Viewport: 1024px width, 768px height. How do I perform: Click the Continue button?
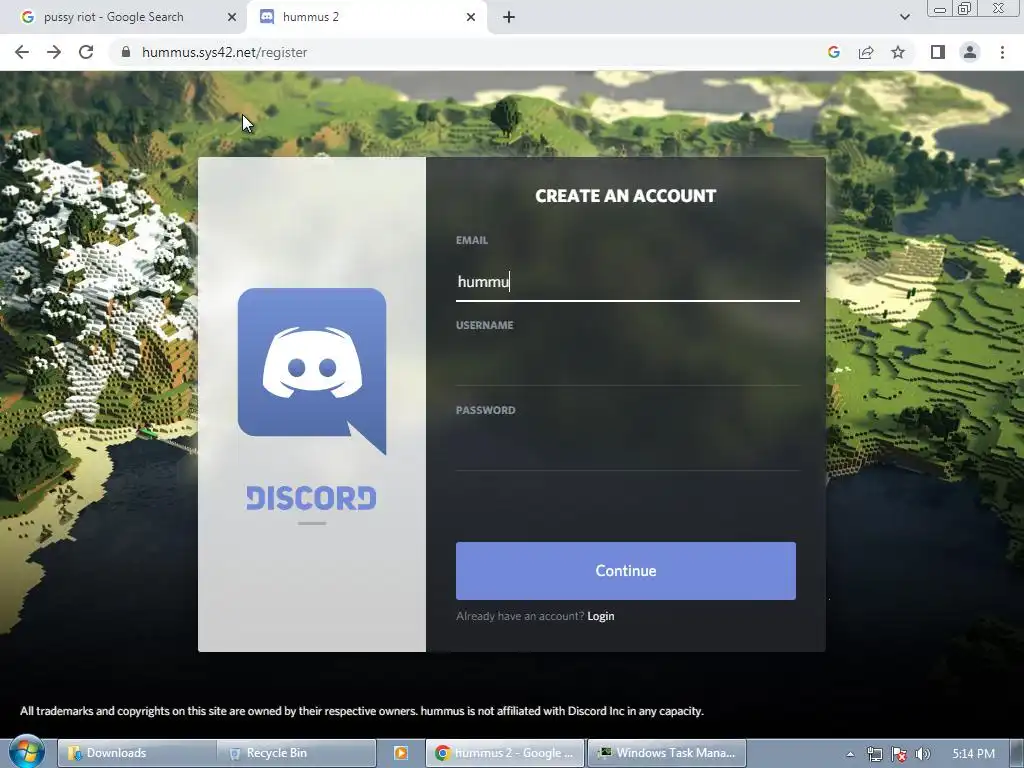[626, 571]
